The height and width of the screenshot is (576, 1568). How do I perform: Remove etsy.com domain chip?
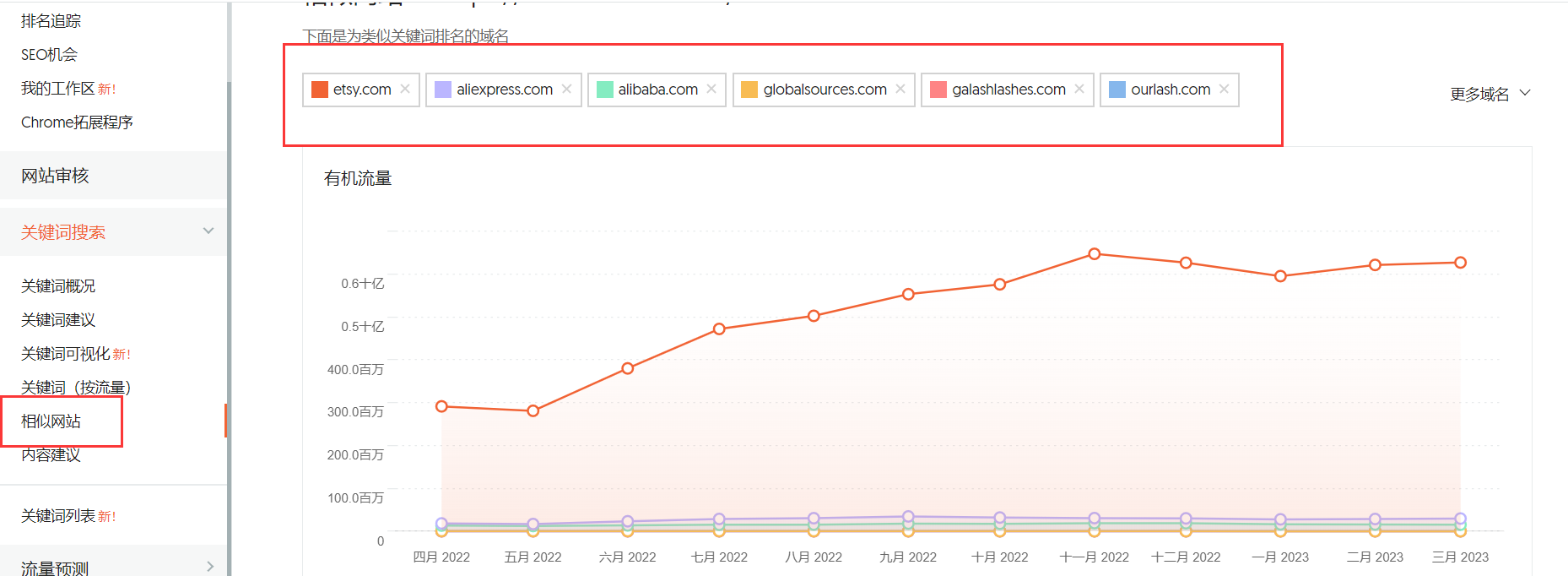pos(405,89)
